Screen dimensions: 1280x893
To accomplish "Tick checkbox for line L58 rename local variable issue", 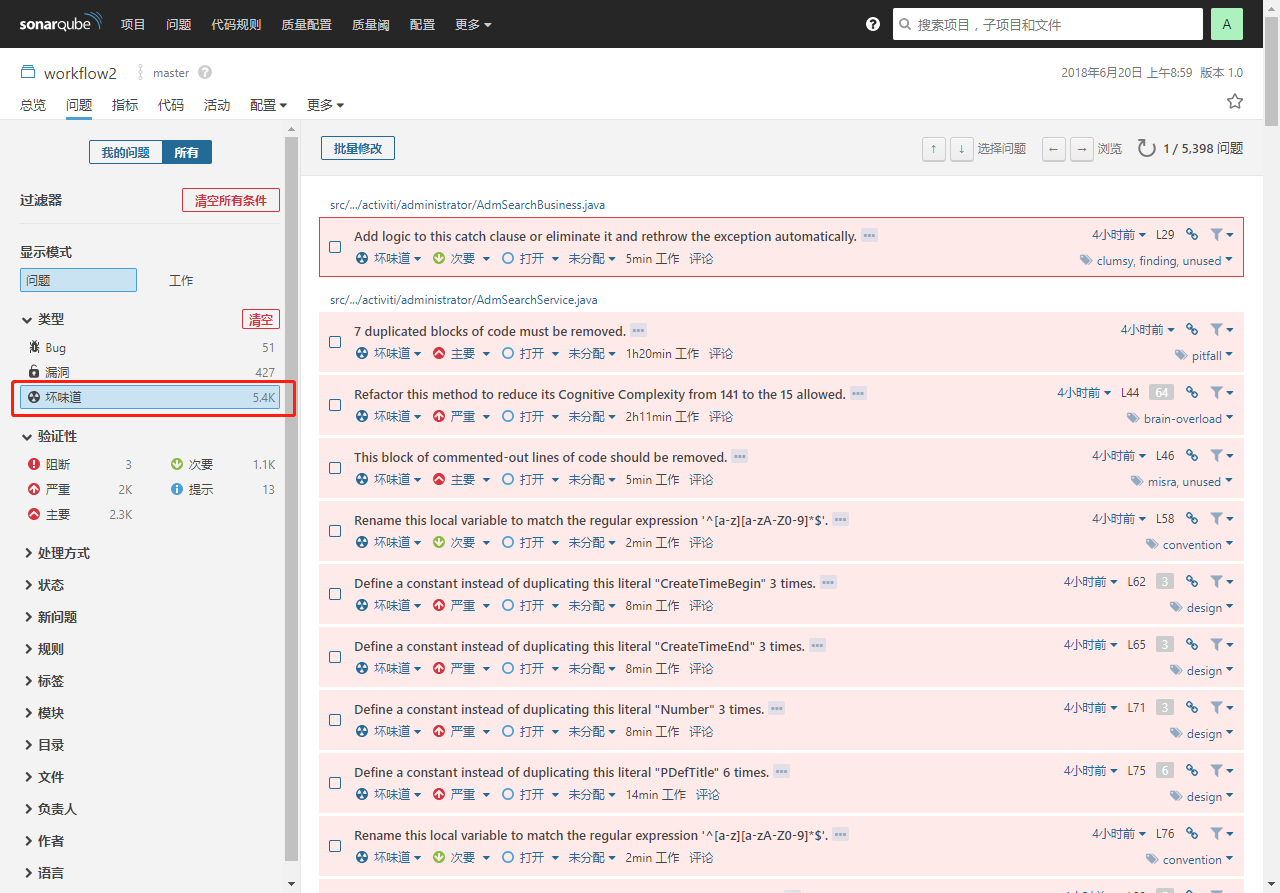I will coord(335,531).
